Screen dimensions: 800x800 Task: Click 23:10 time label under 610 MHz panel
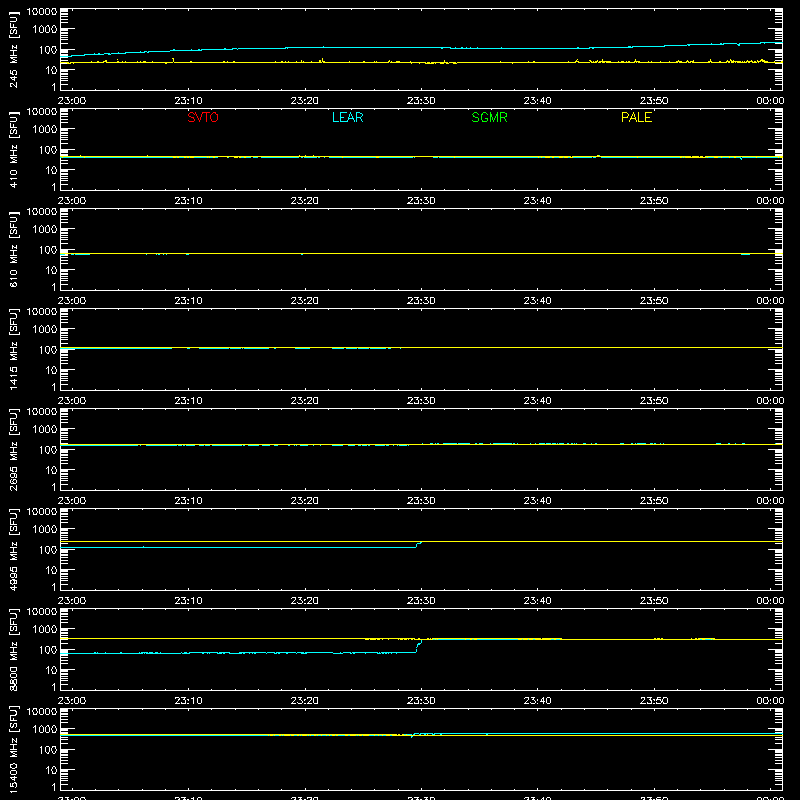[188, 301]
